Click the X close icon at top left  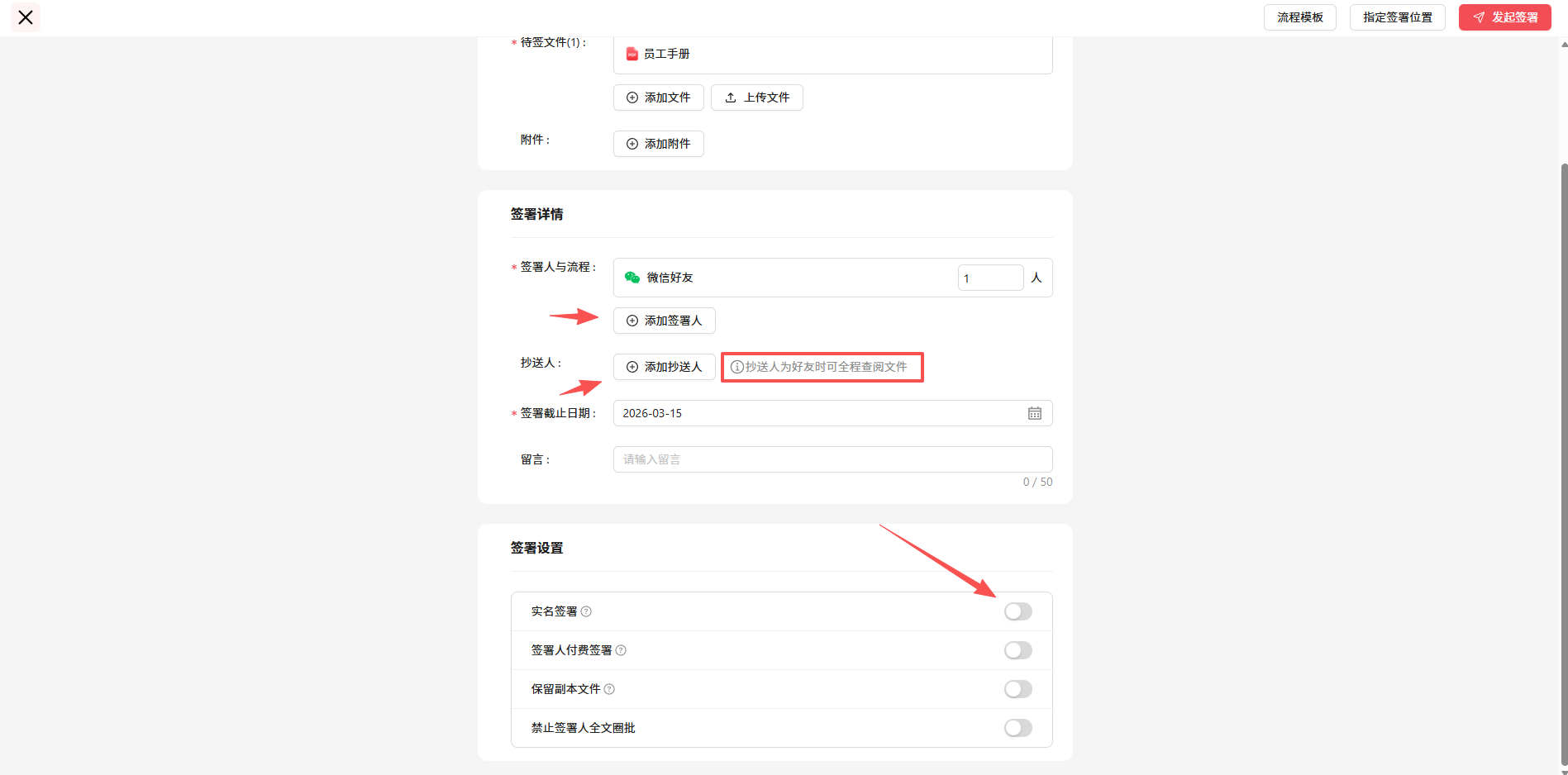[x=26, y=17]
